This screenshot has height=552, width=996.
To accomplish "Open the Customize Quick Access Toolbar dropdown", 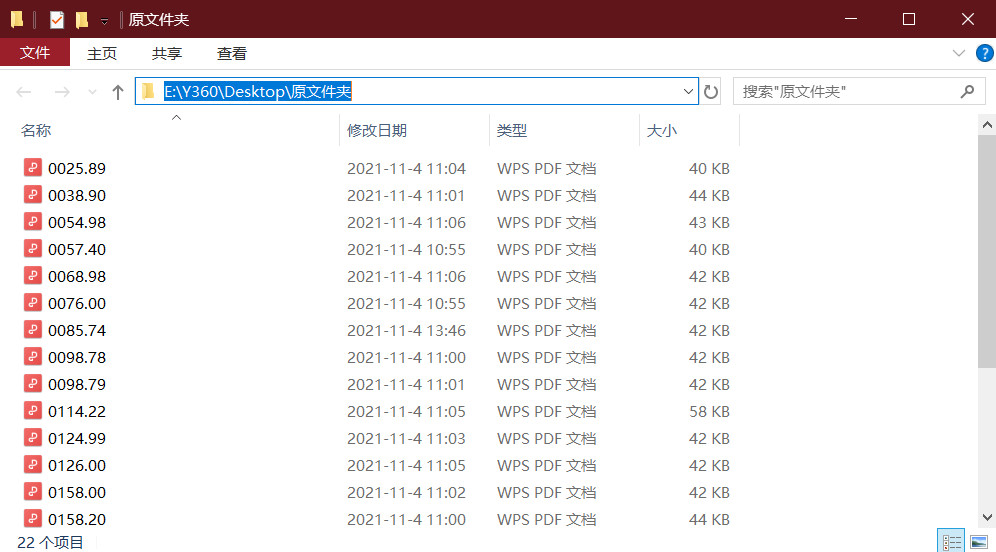I will click(x=104, y=21).
